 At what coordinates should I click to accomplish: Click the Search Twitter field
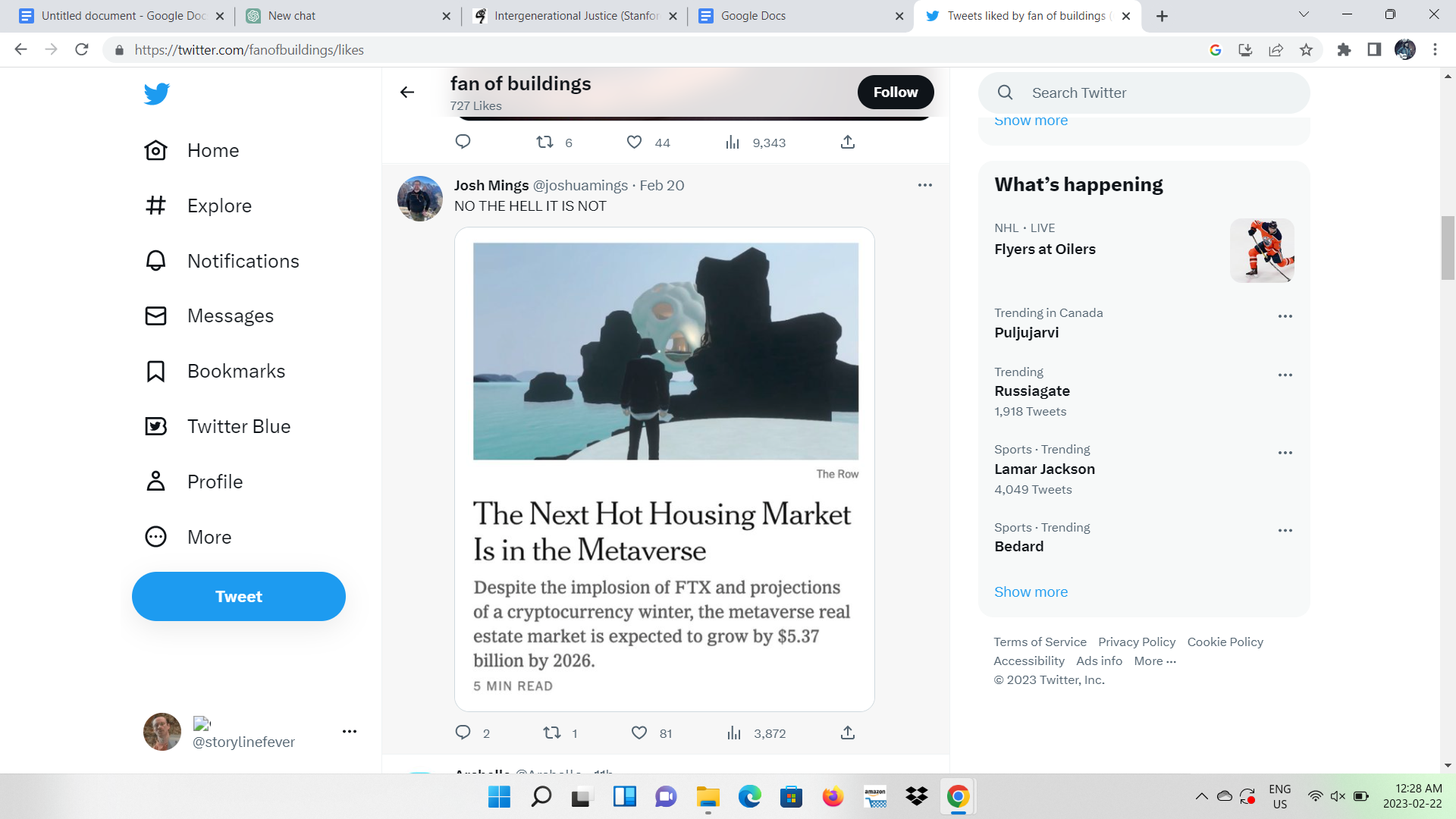coord(1144,93)
